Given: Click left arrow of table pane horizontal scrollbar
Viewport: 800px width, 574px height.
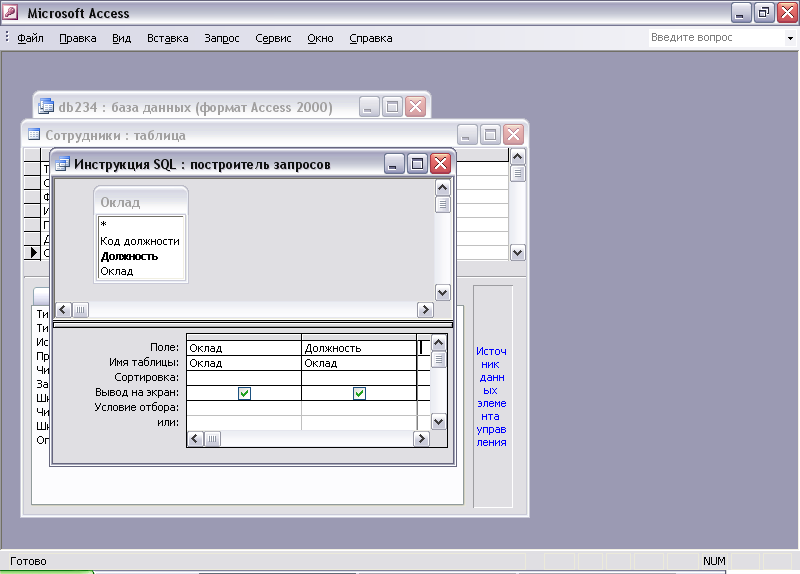Looking at the screenshot, I should (63, 310).
